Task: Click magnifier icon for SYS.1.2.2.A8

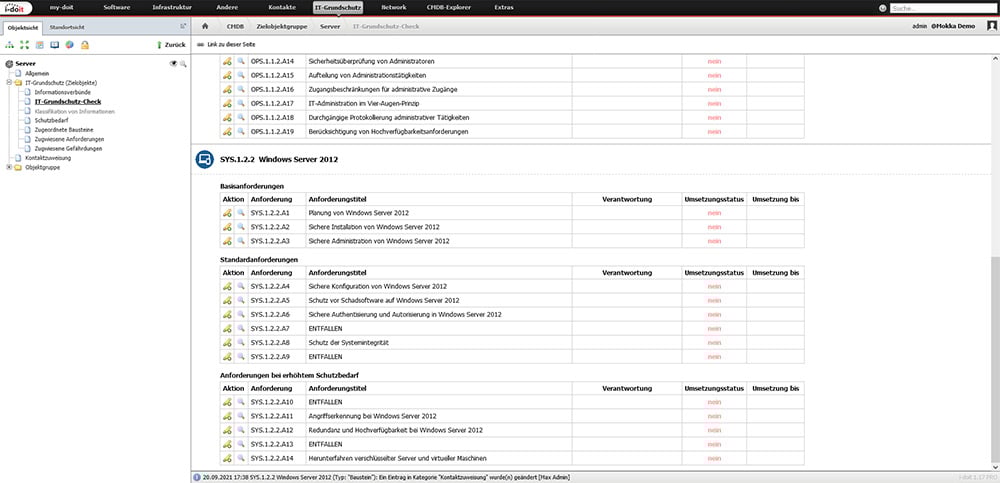Action: click(x=241, y=343)
